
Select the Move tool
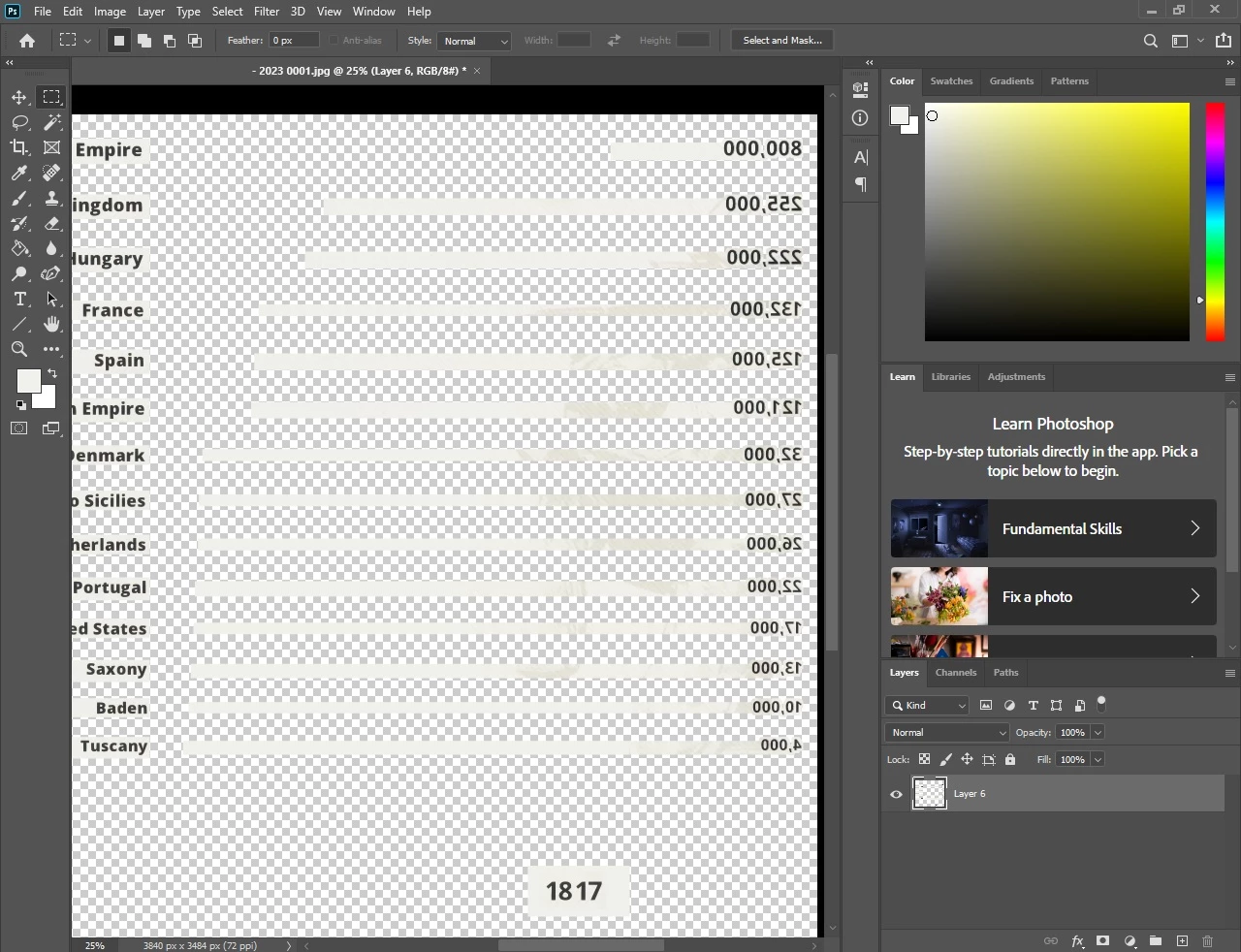[19, 97]
